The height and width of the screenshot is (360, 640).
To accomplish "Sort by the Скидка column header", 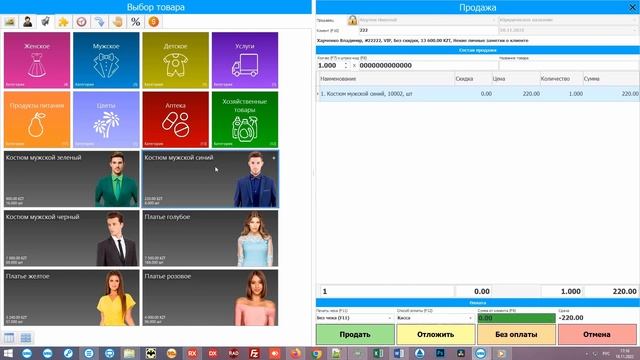I will pyautogui.click(x=473, y=78).
